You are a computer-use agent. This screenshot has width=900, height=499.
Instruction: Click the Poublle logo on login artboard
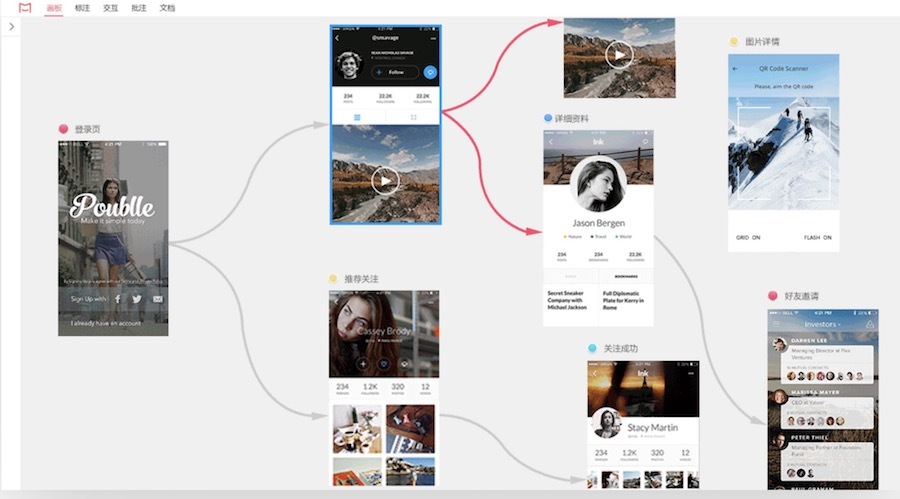pos(112,207)
